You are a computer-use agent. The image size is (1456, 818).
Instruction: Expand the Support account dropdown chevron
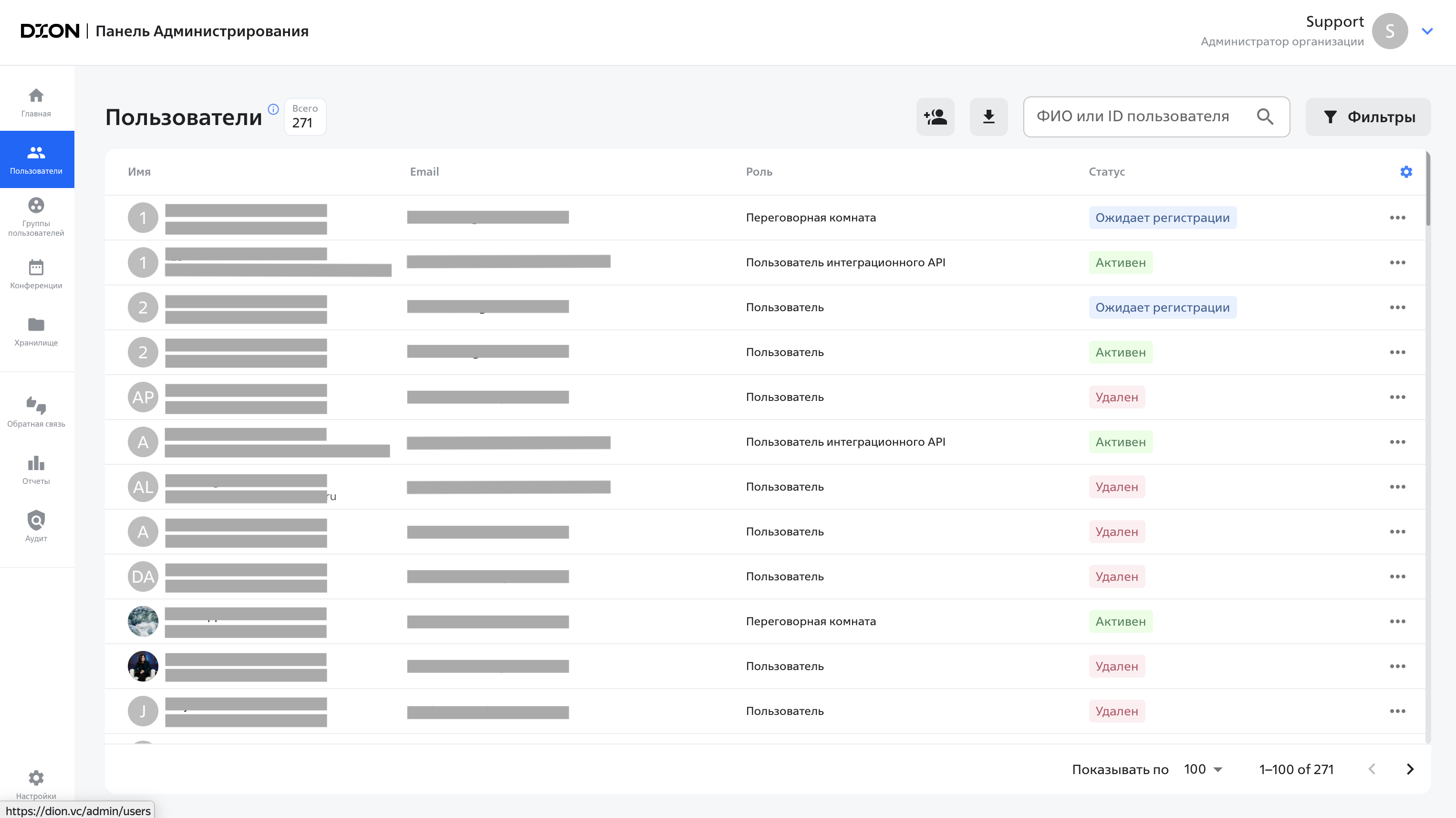(x=1427, y=31)
